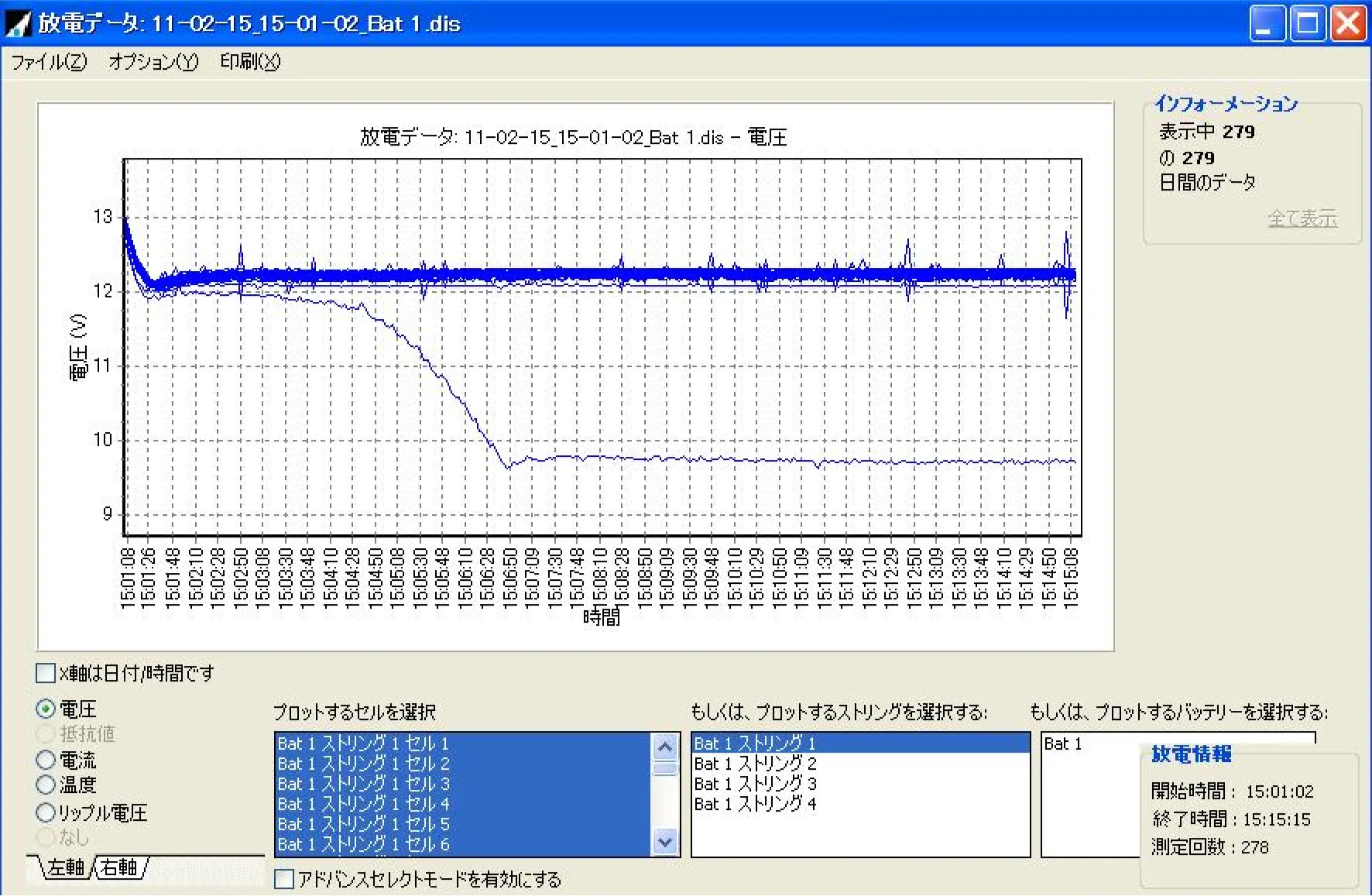
Task: Maximize the 放電データ window
Action: click(x=1307, y=23)
